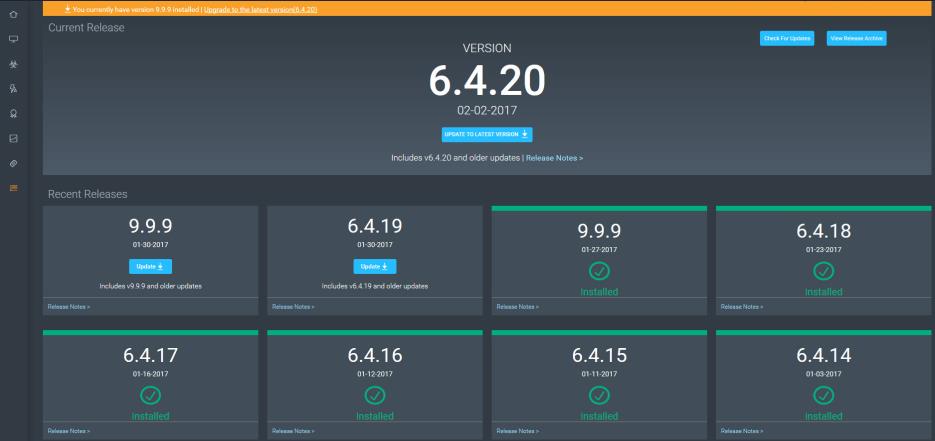Click the monitor icon in sidebar
Screen dimensions: 935x441
14,40
